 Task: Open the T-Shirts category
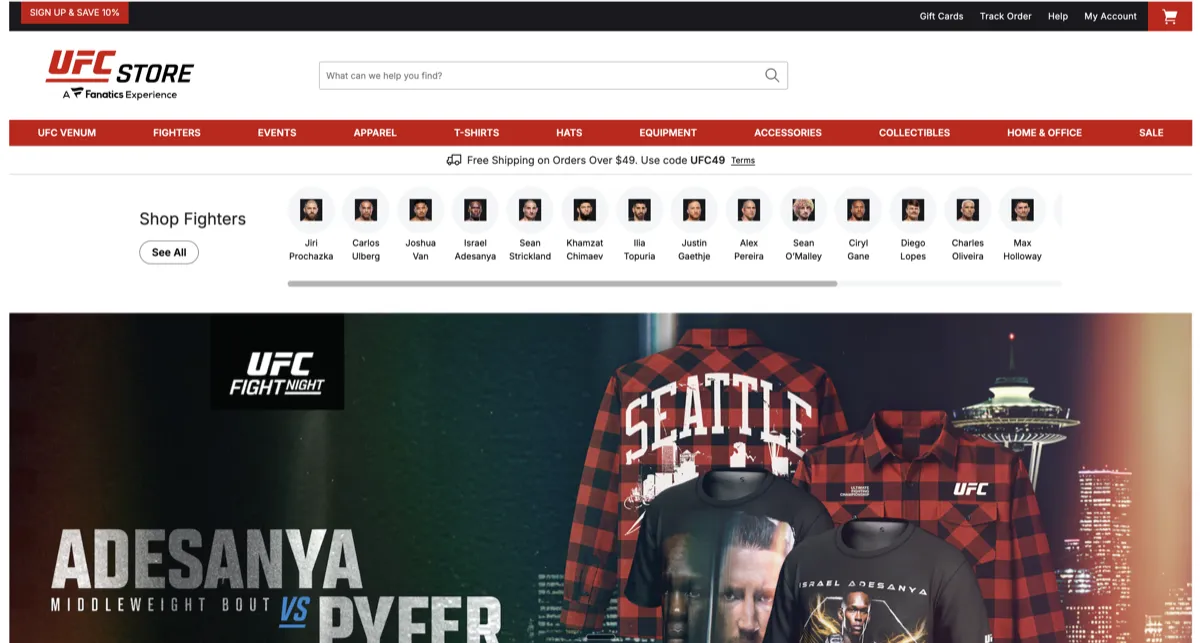click(477, 132)
